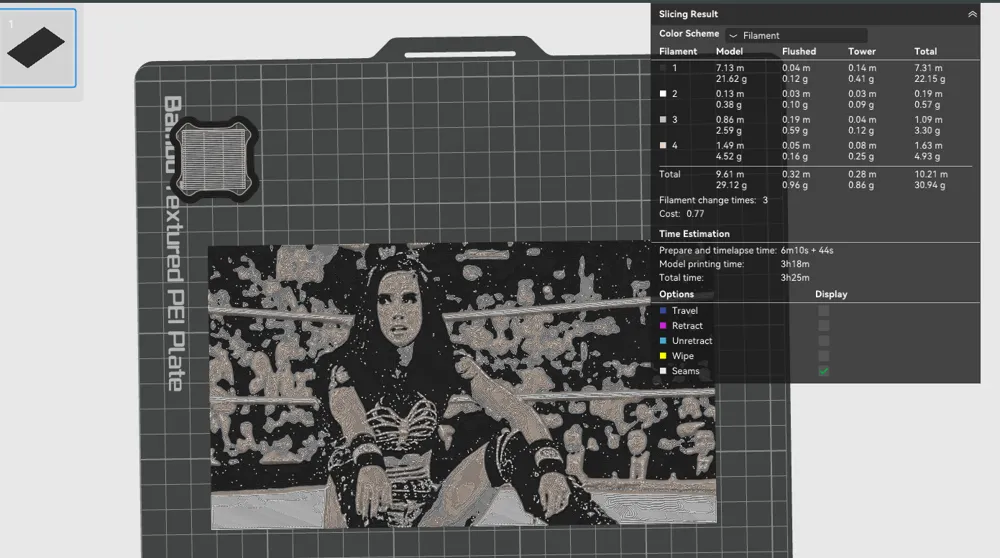
Task: Uncheck the Seams display checkbox
Action: tap(823, 371)
